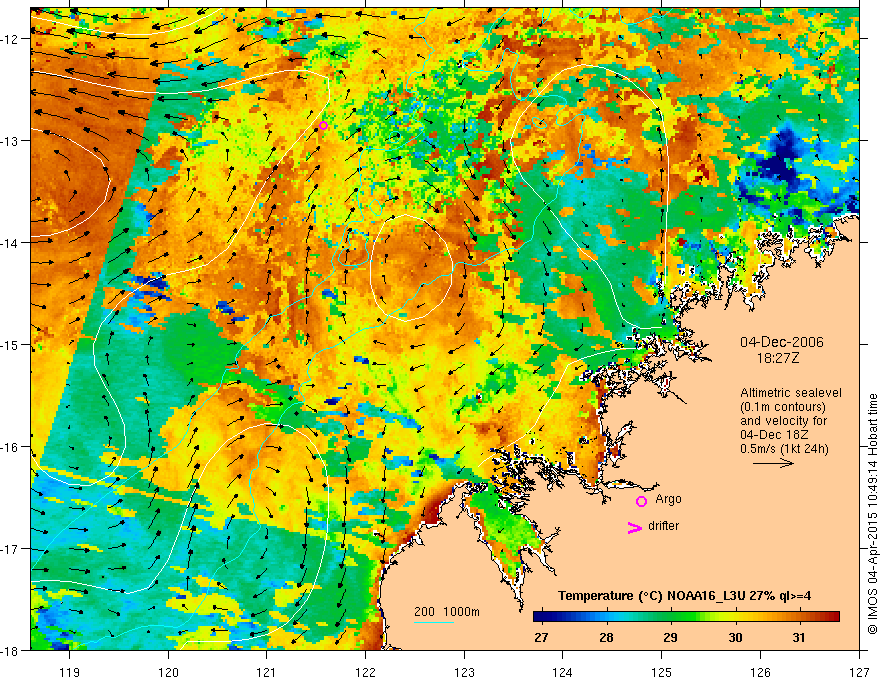The image size is (880, 680).
Task: Click the 'and velocity for' caption line
Action: pos(783,421)
